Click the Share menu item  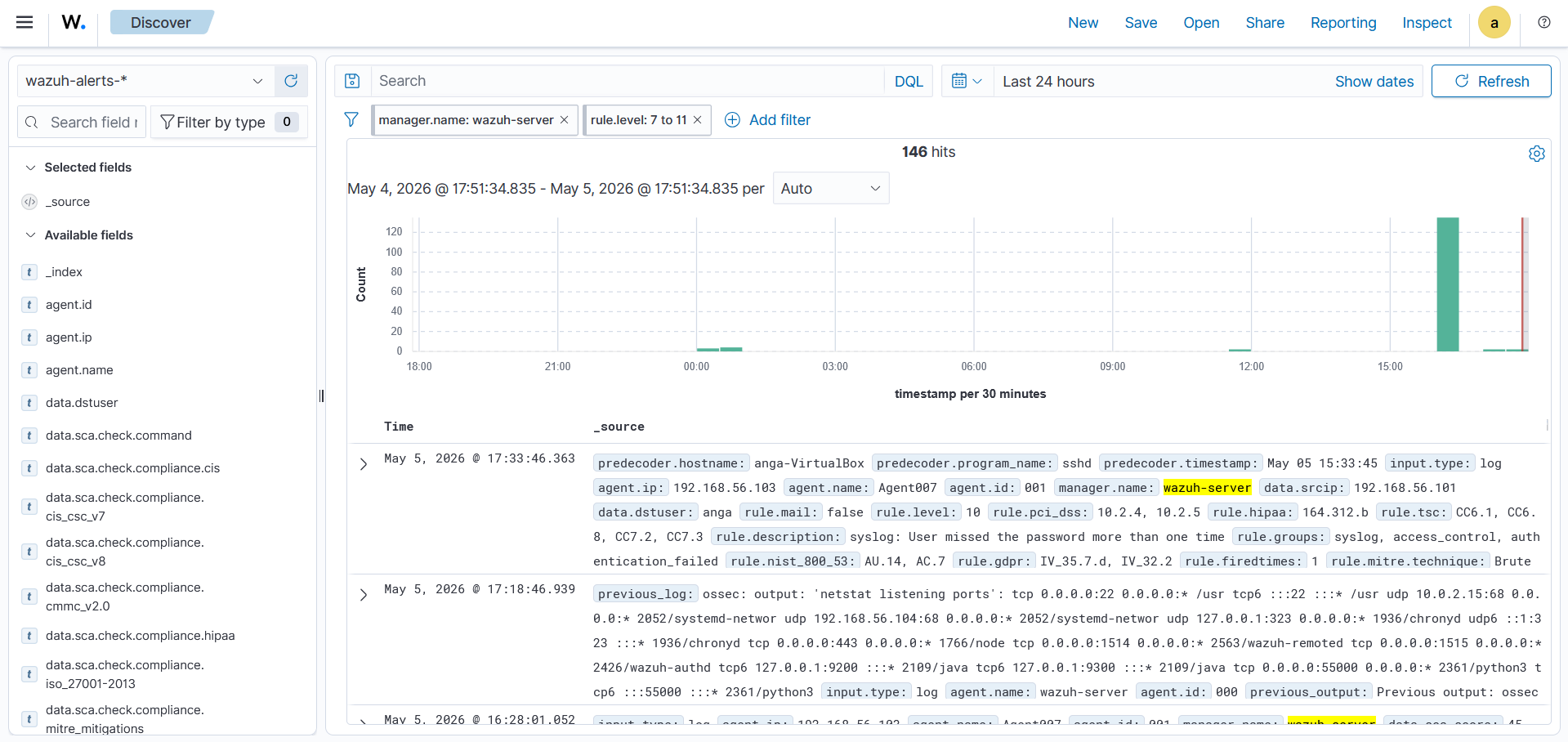click(x=1265, y=23)
